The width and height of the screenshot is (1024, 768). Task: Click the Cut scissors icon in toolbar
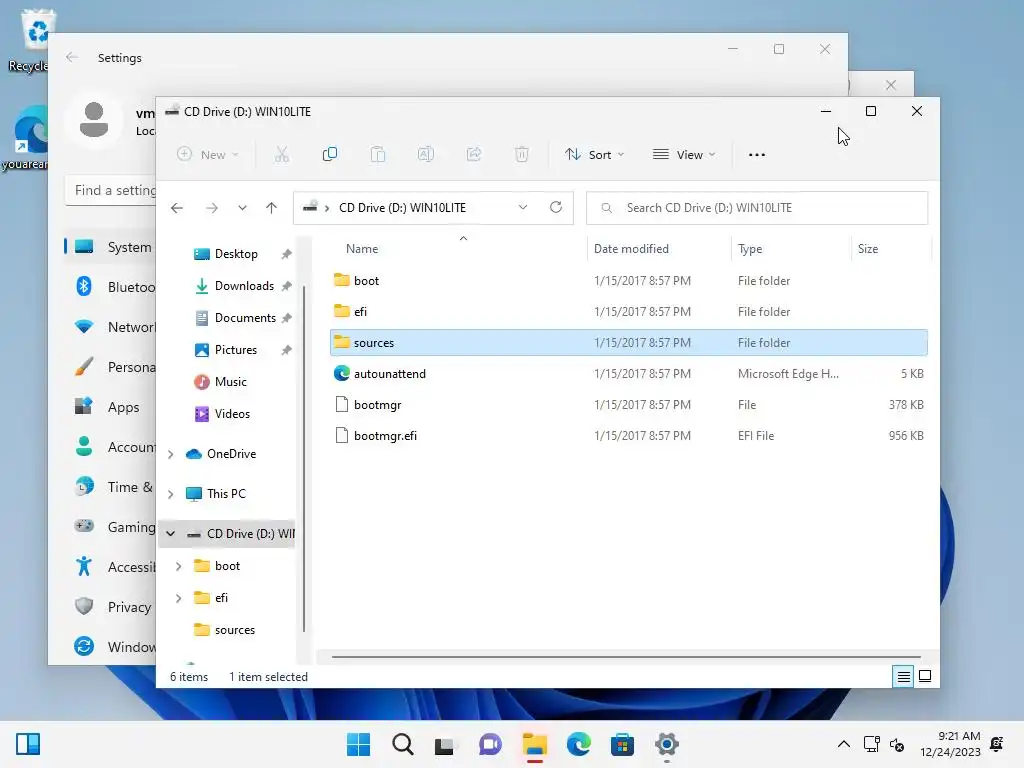coord(281,155)
